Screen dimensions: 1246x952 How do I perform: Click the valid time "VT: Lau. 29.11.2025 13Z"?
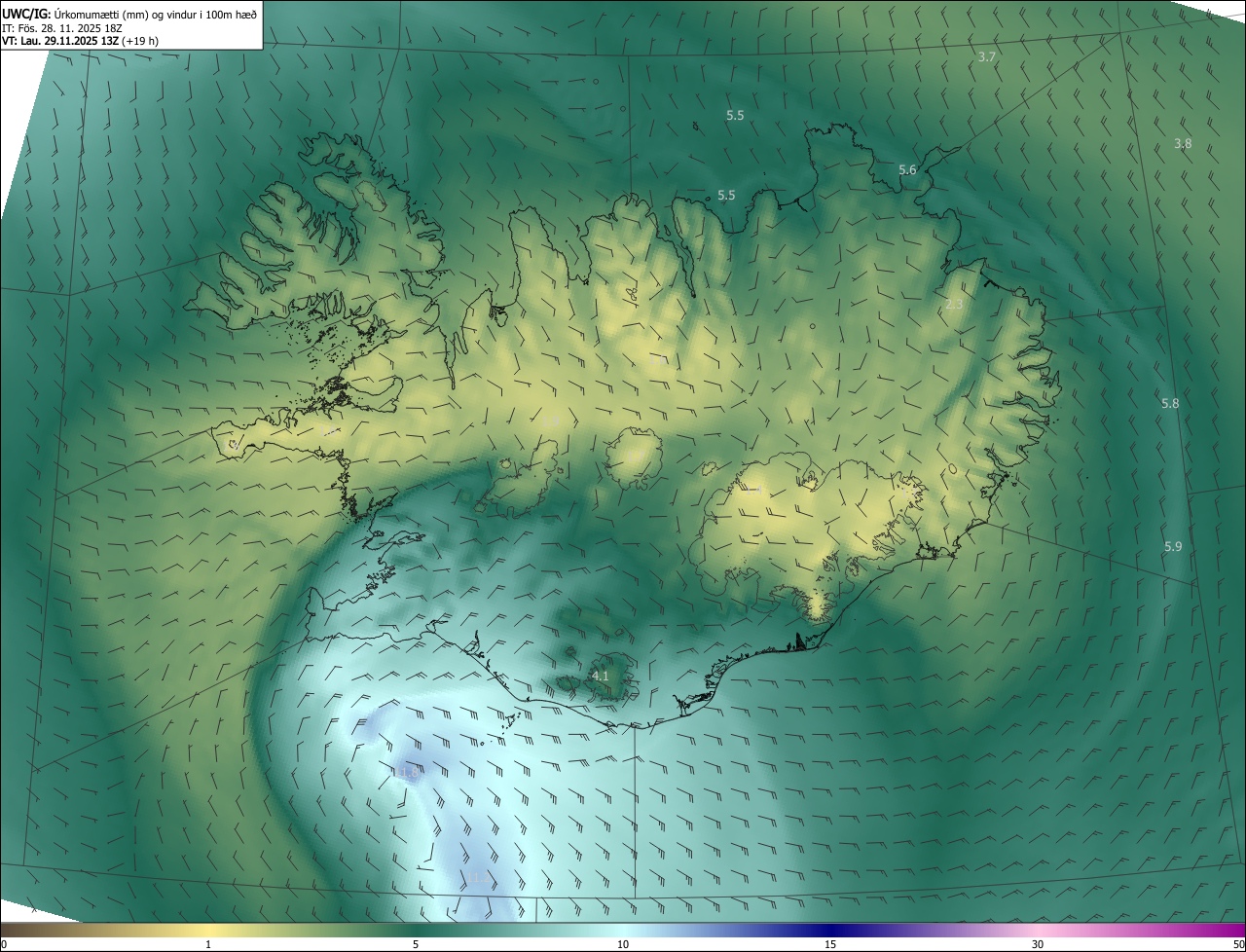[x=60, y=41]
